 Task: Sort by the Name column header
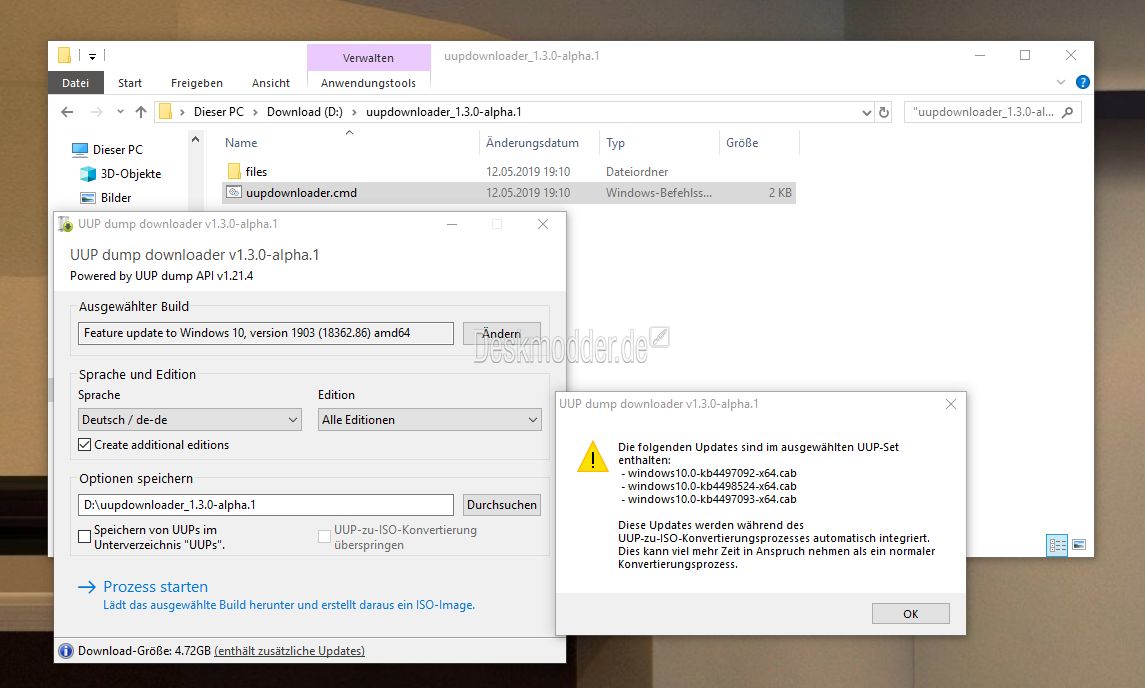point(241,143)
